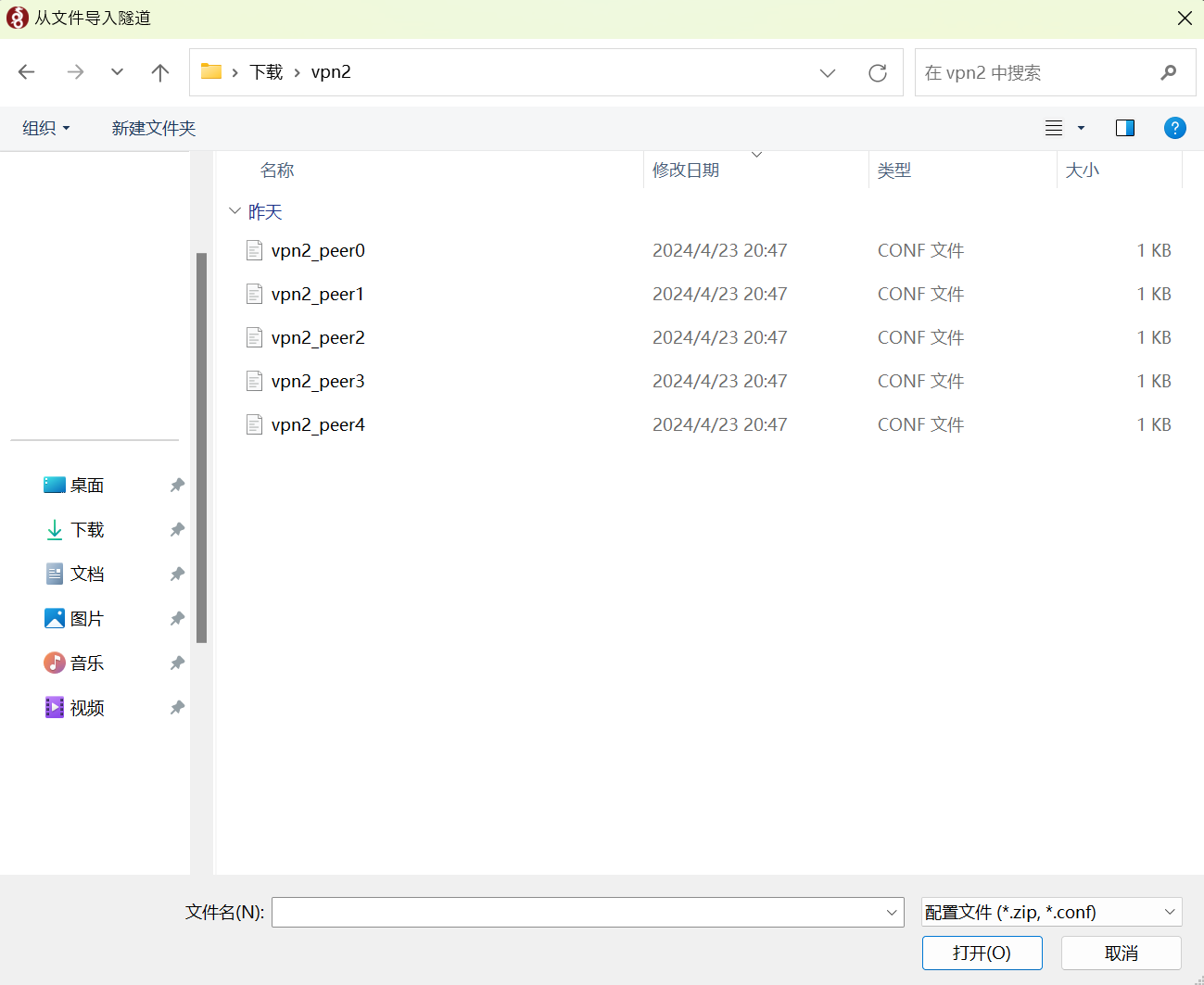This screenshot has height=985, width=1204.
Task: Open recent locations chevron
Action: (117, 72)
